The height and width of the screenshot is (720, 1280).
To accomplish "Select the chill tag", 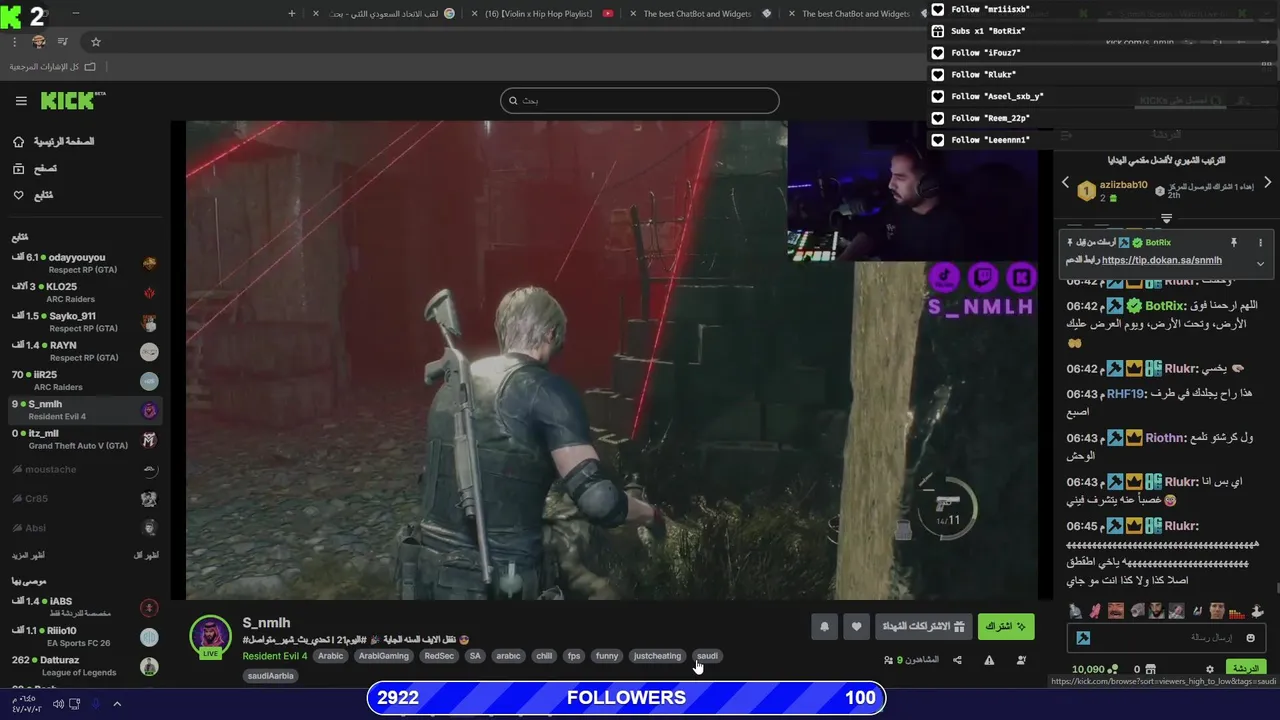I will [544, 656].
